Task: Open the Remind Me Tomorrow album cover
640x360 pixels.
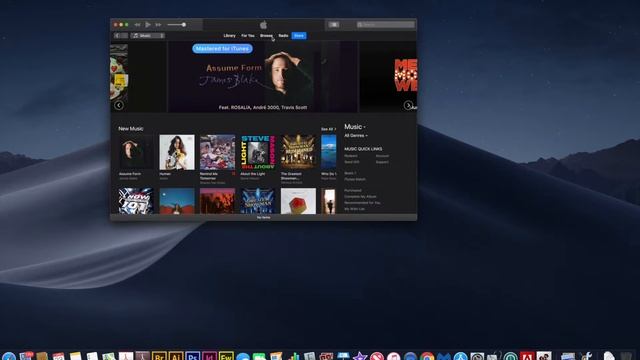Action: pos(217,152)
